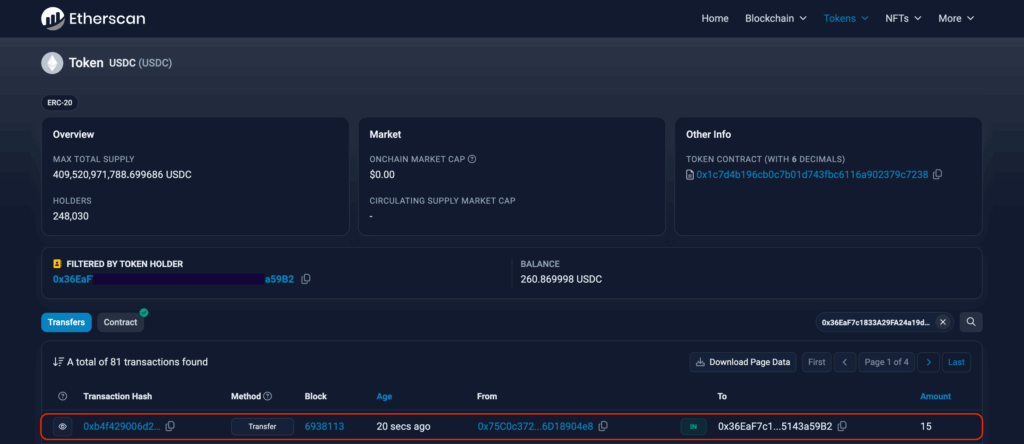Open the Blockchain dropdown menu
Image resolution: width=1024 pixels, height=444 pixels.
(776, 18)
